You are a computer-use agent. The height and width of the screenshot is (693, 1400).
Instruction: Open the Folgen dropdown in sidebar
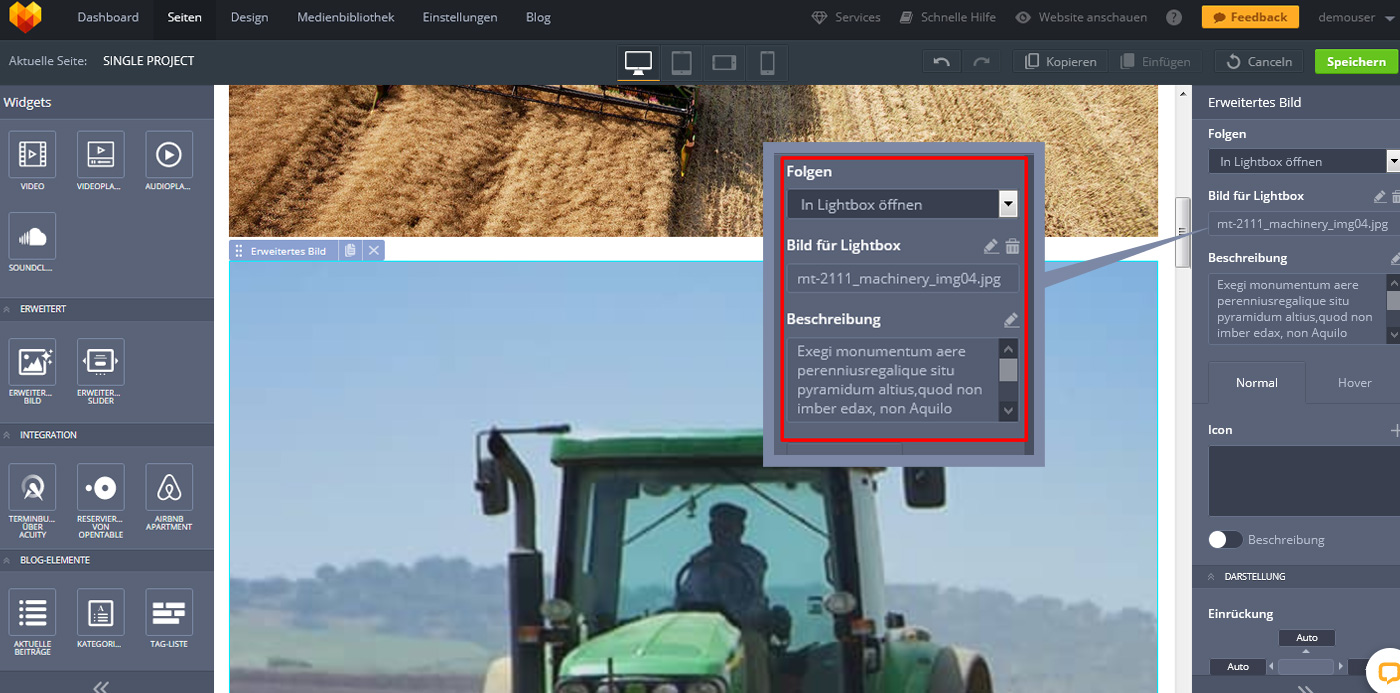coord(1300,161)
